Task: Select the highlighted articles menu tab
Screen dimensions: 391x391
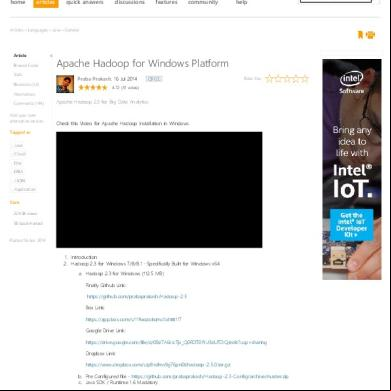Action: 46,3
